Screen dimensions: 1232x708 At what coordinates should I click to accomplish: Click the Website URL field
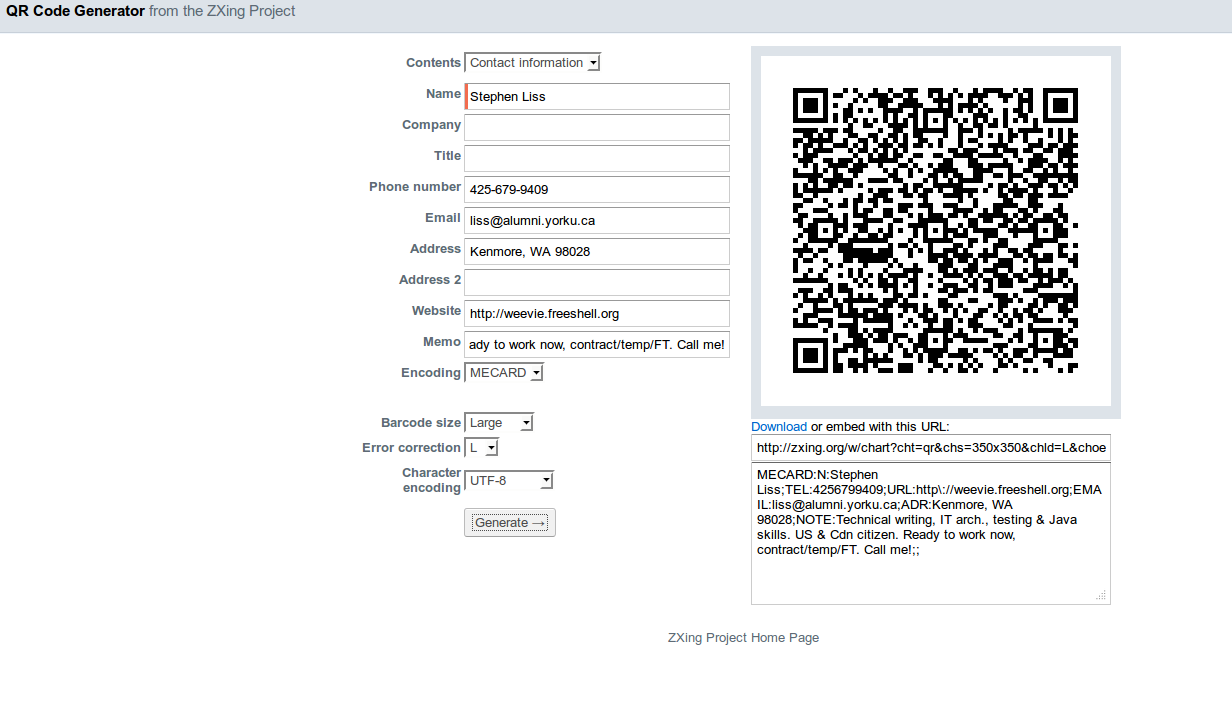(596, 313)
